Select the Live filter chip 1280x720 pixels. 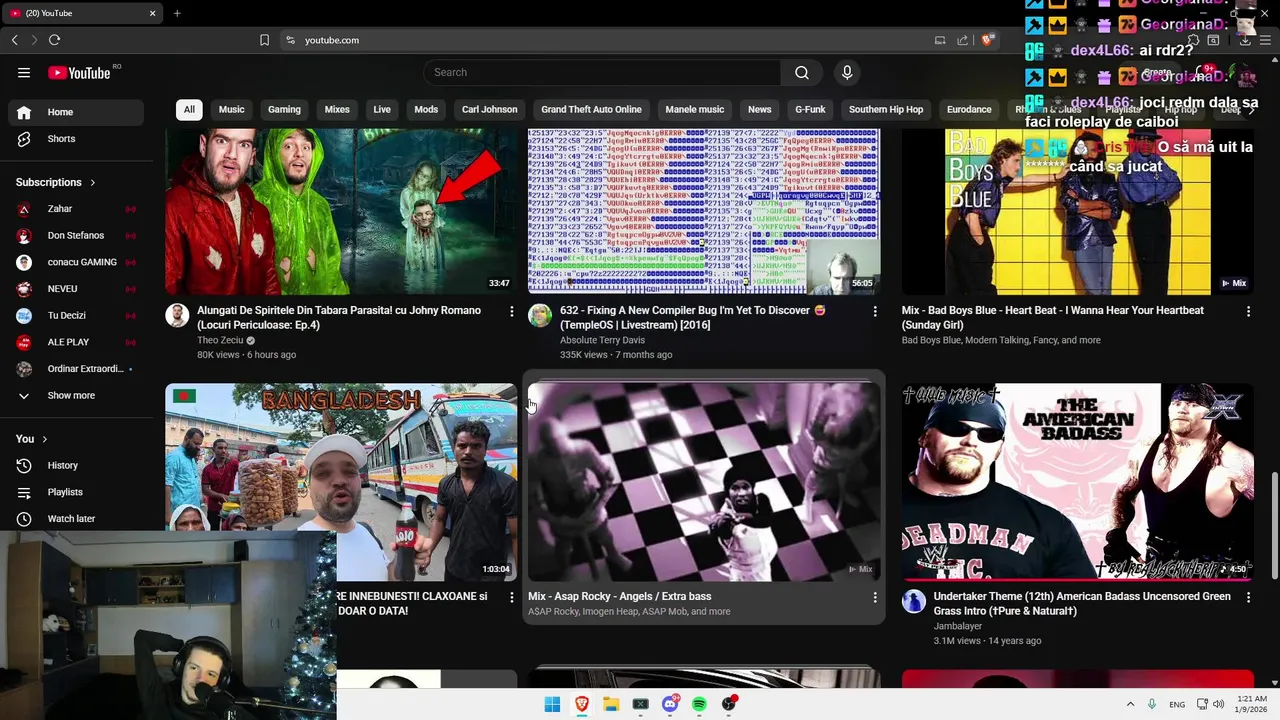click(382, 110)
